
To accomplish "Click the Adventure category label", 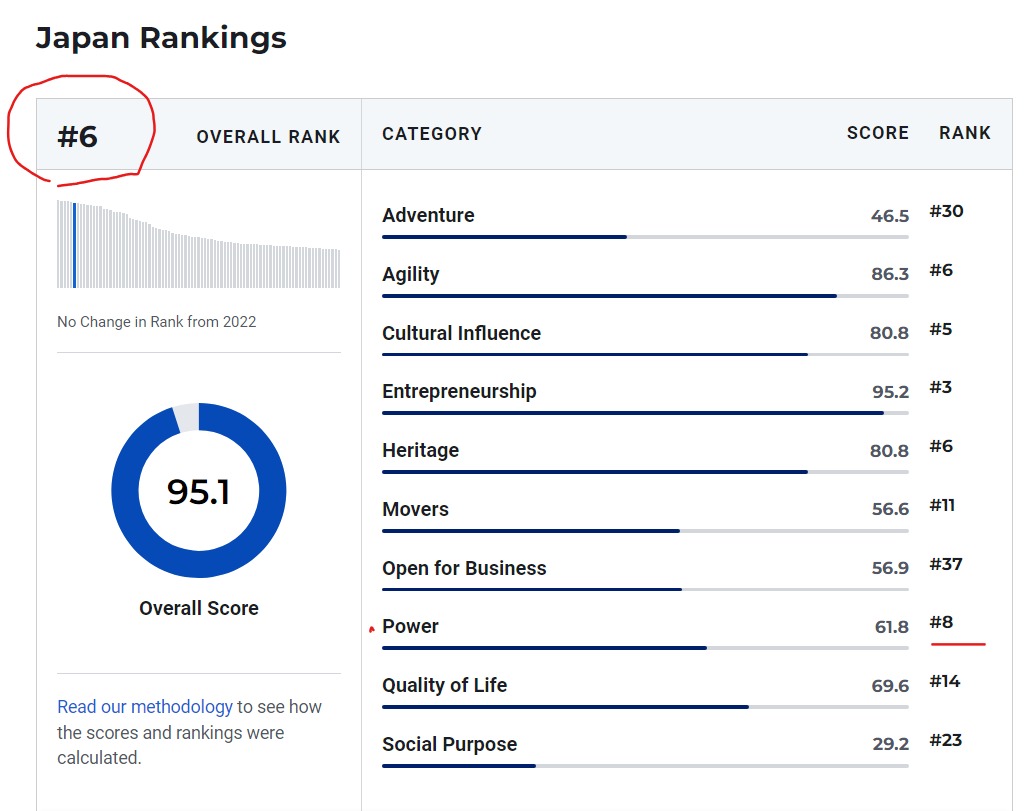I will (428, 215).
